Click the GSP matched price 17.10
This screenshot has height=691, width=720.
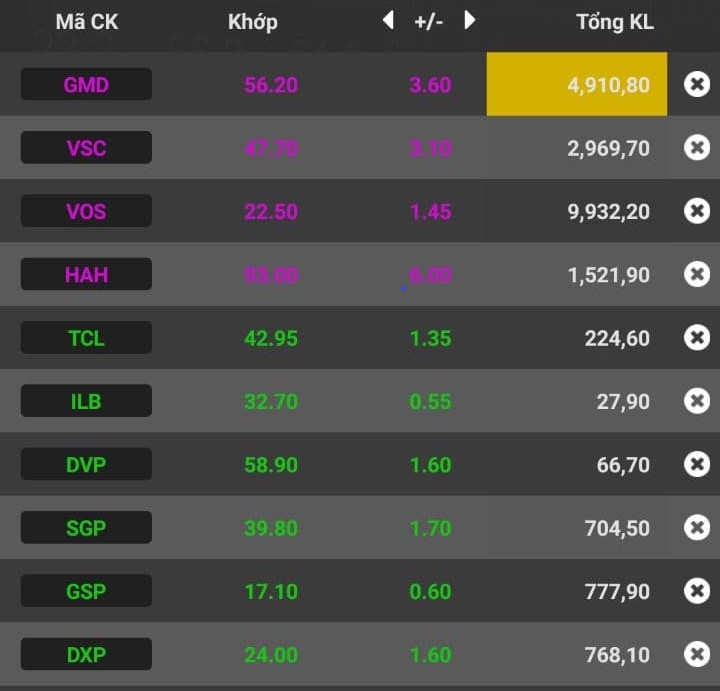click(x=271, y=591)
